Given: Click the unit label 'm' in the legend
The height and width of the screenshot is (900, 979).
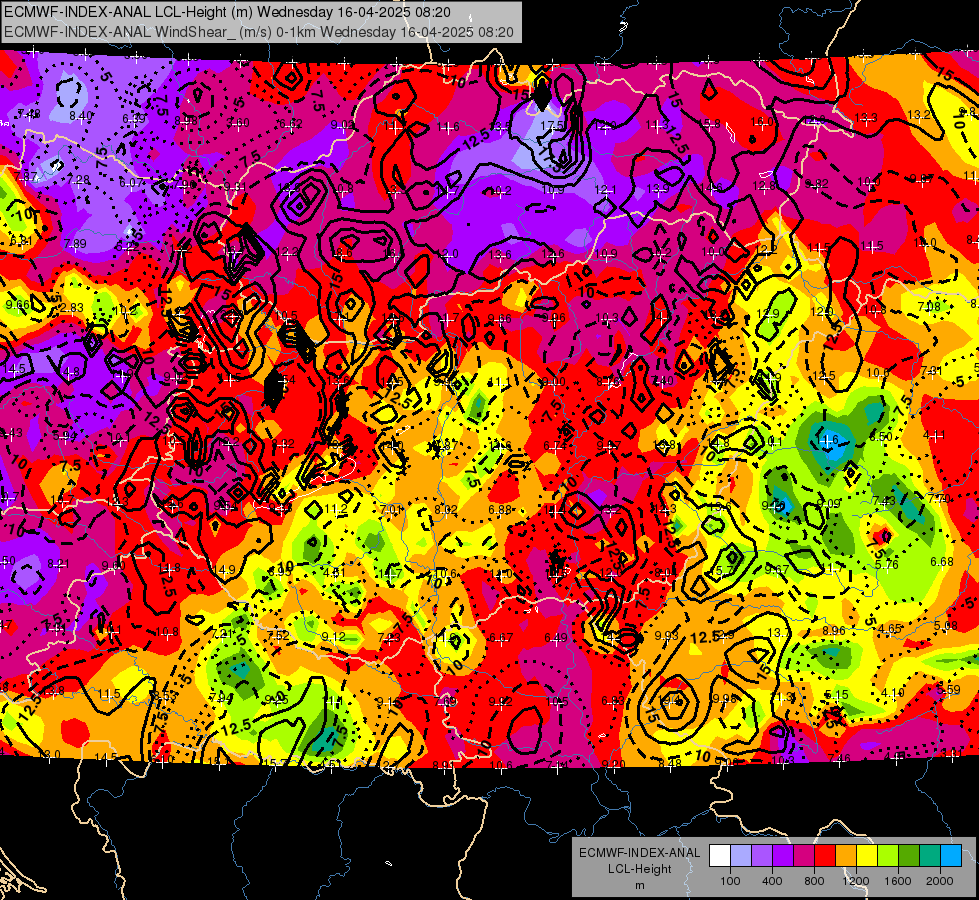Looking at the screenshot, I should pos(639,886).
